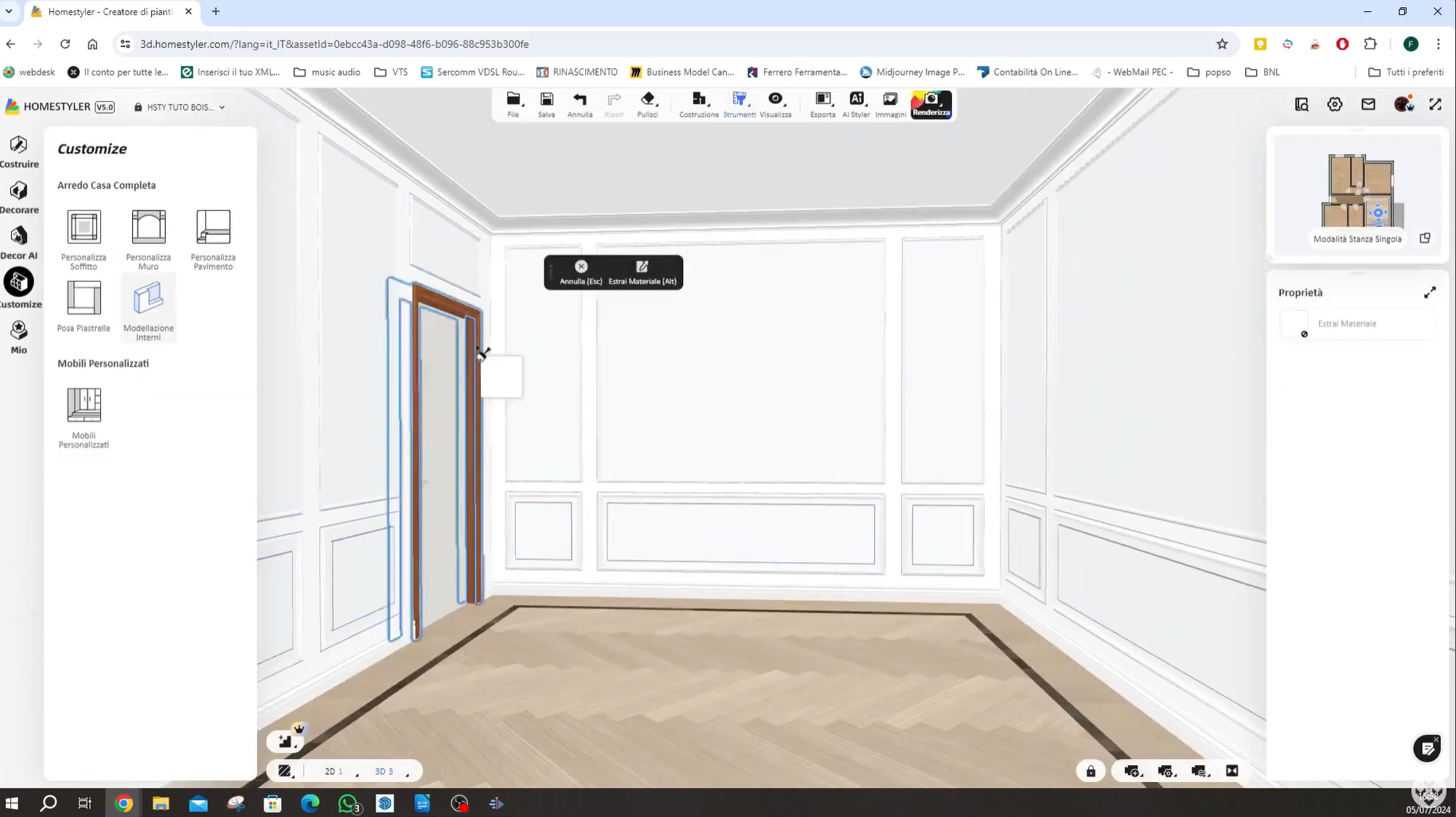Image resolution: width=1456 pixels, height=817 pixels.
Task: Toggle fullscreen mode in top right
Action: click(x=1435, y=104)
